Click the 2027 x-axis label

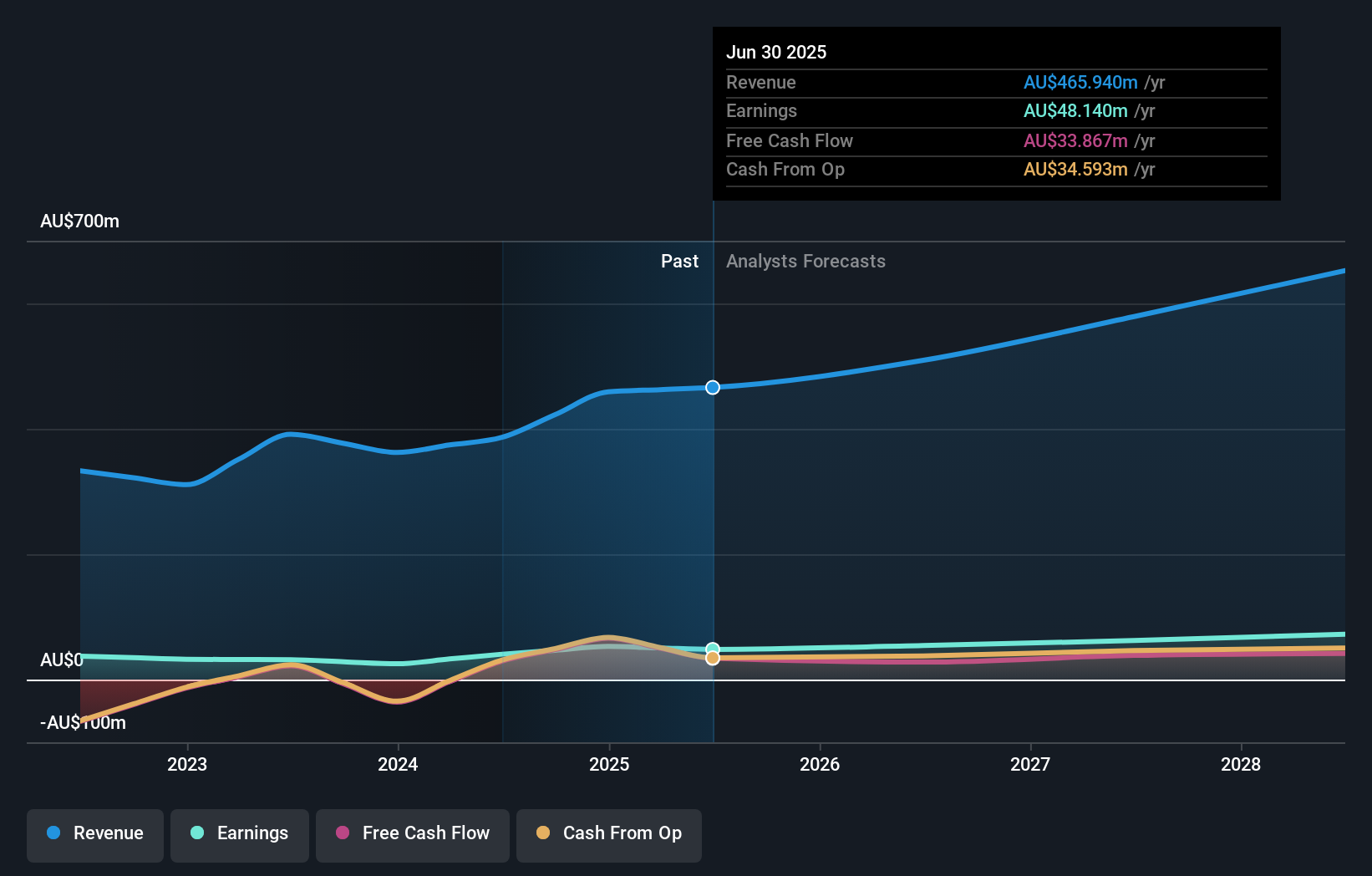[1030, 764]
